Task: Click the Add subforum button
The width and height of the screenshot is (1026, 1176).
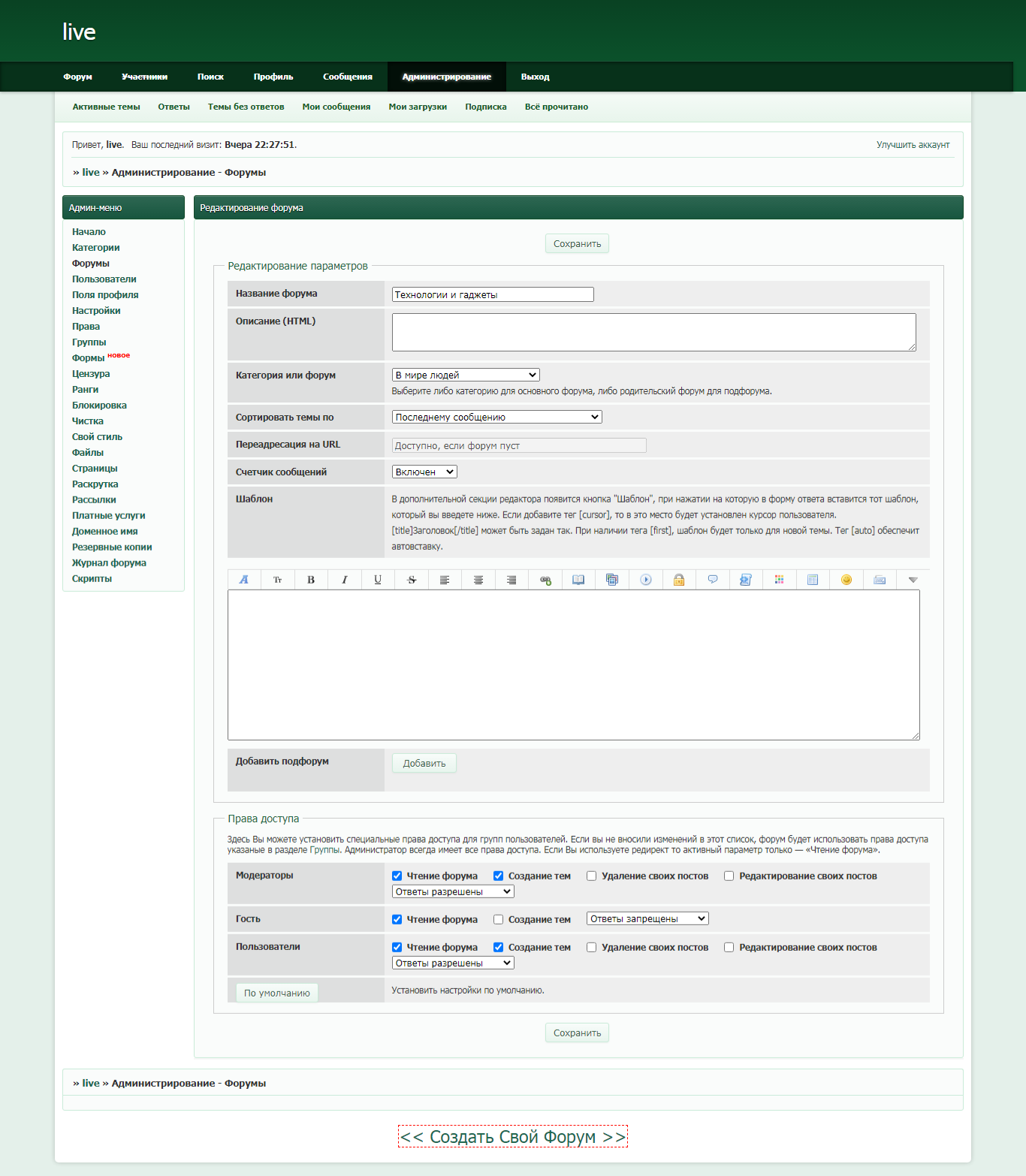Action: tap(424, 763)
